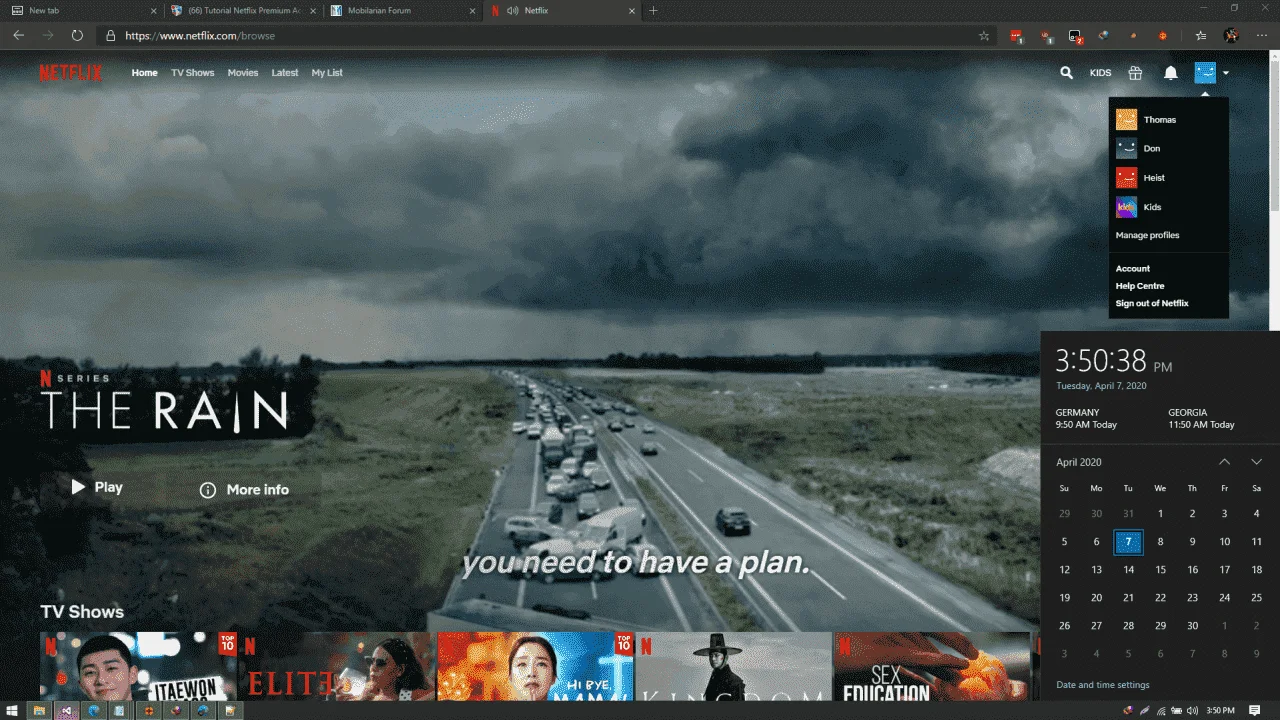This screenshot has width=1280, height=720.
Task: Open the uBlock extension icon
Action: [x=1046, y=36]
